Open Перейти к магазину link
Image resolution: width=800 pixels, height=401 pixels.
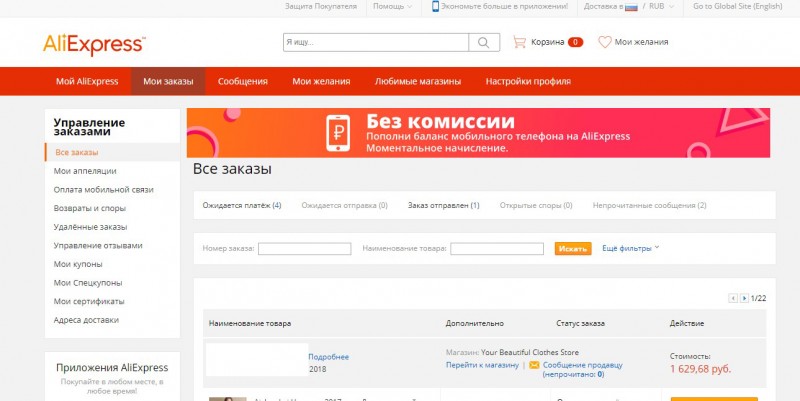pos(482,365)
